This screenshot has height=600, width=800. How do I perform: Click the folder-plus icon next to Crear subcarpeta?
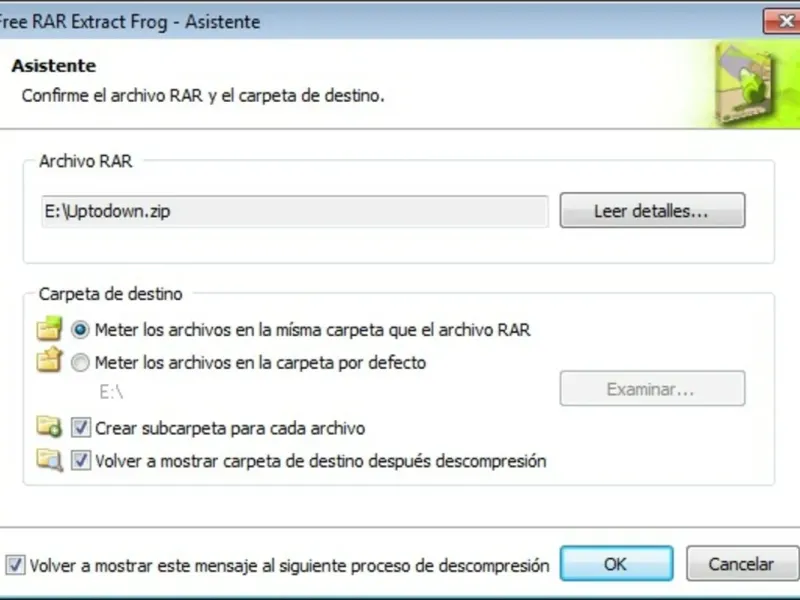coord(49,427)
